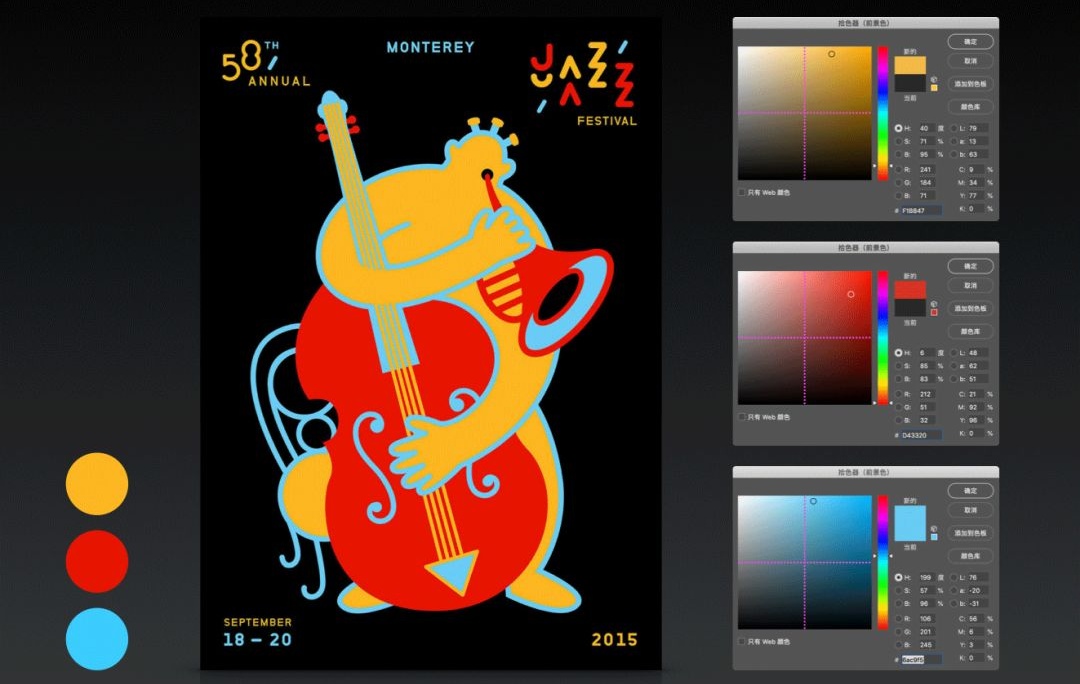This screenshot has height=684, width=1080.
Task: Click the hue slider in the yellow picker
Action: coord(883,114)
